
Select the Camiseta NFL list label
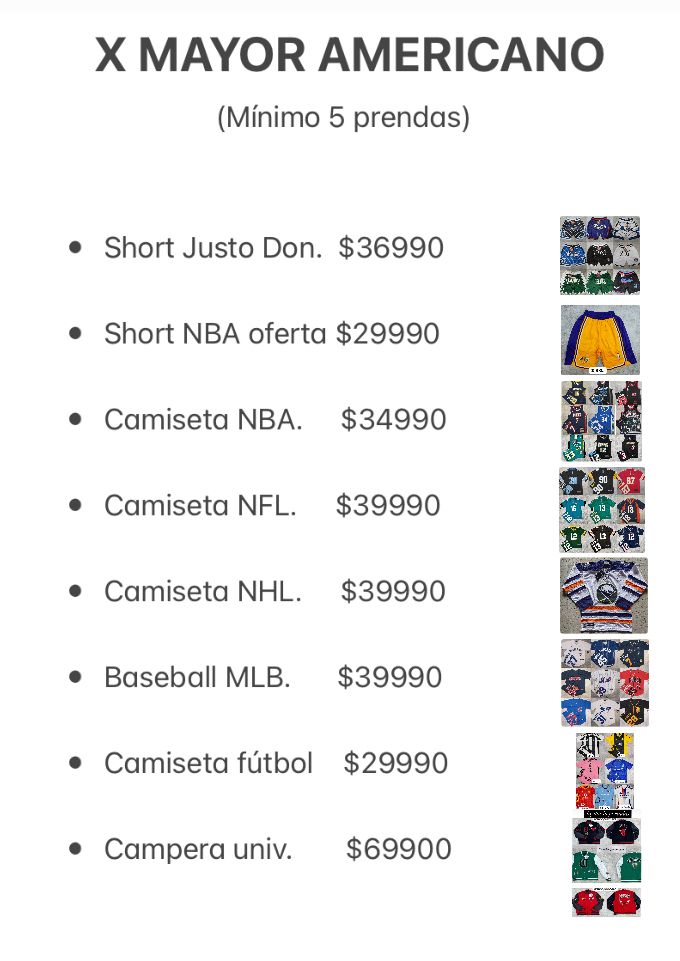click(200, 506)
